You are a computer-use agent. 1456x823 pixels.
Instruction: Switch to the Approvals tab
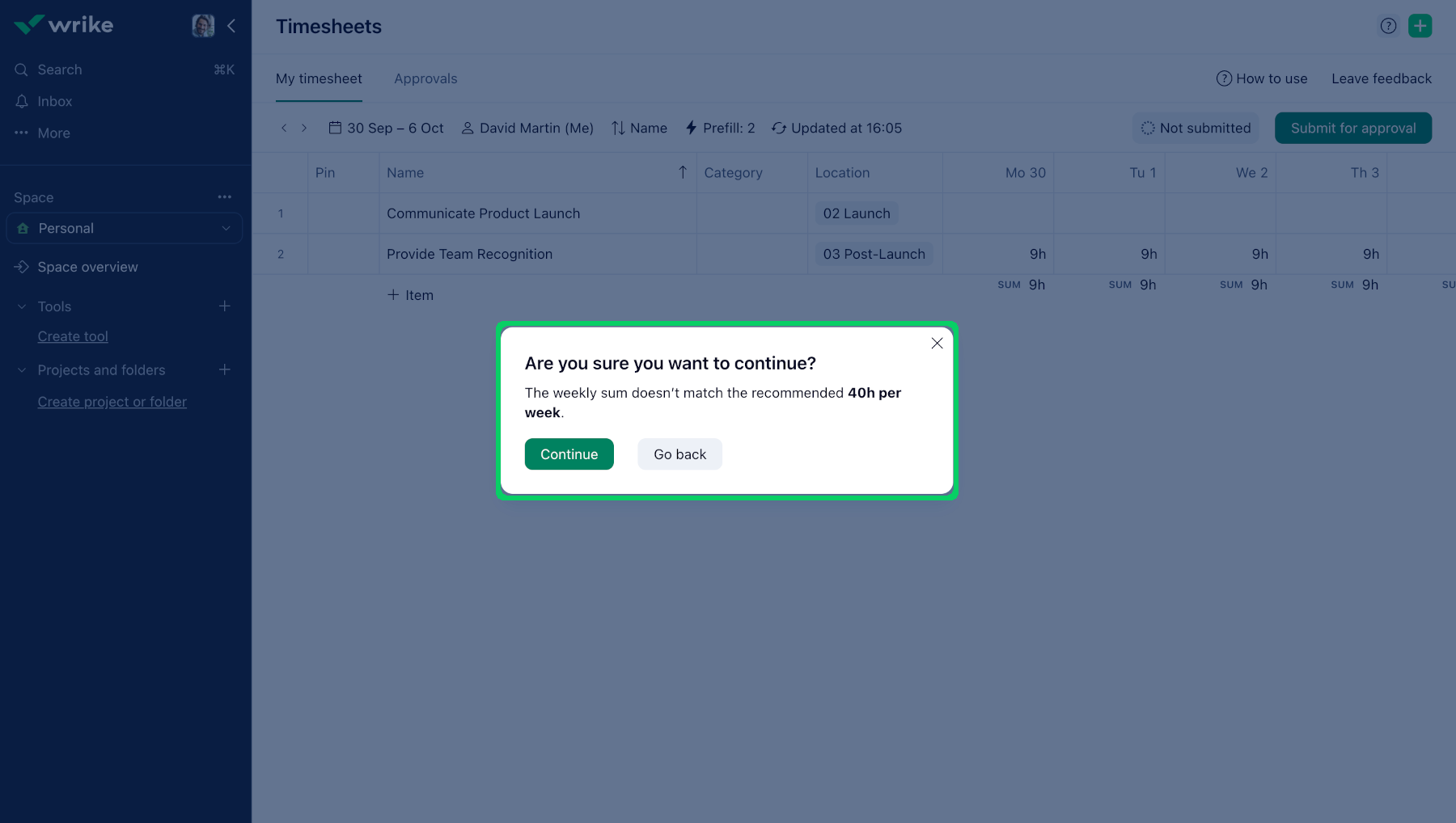(425, 79)
